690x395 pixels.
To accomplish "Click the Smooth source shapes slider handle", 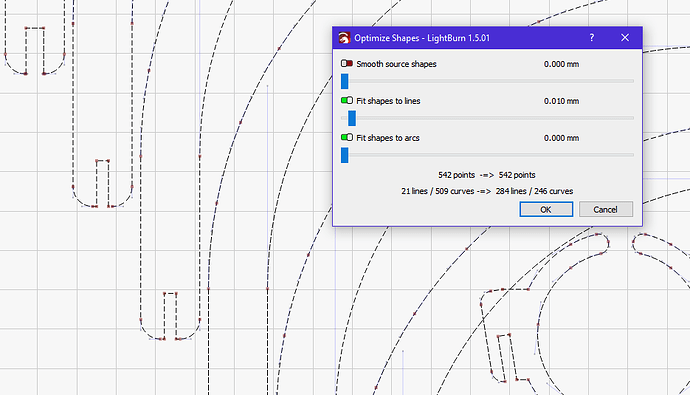I will pyautogui.click(x=345, y=81).
